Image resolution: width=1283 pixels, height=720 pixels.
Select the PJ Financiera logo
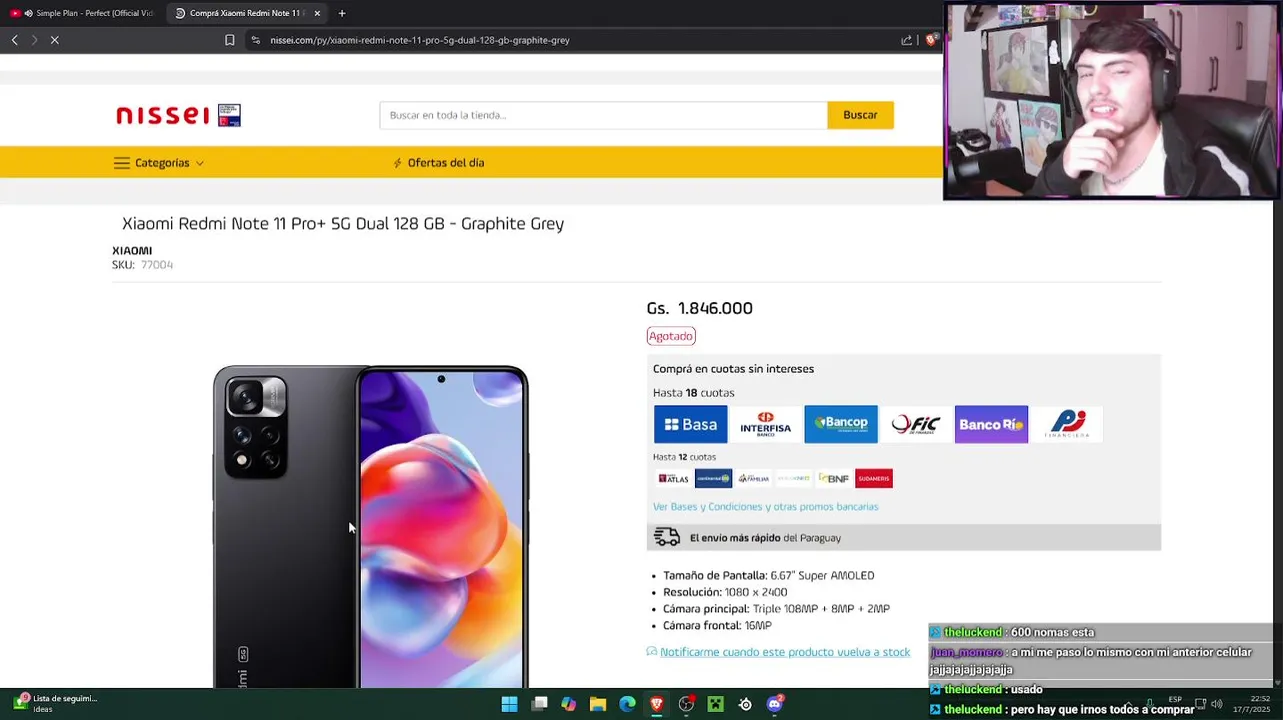click(x=1067, y=424)
